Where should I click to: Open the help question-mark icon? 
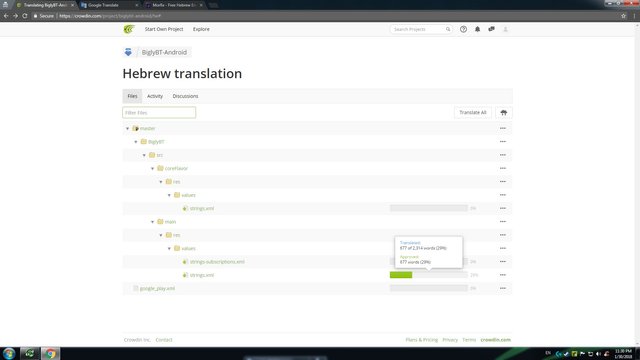click(x=463, y=29)
